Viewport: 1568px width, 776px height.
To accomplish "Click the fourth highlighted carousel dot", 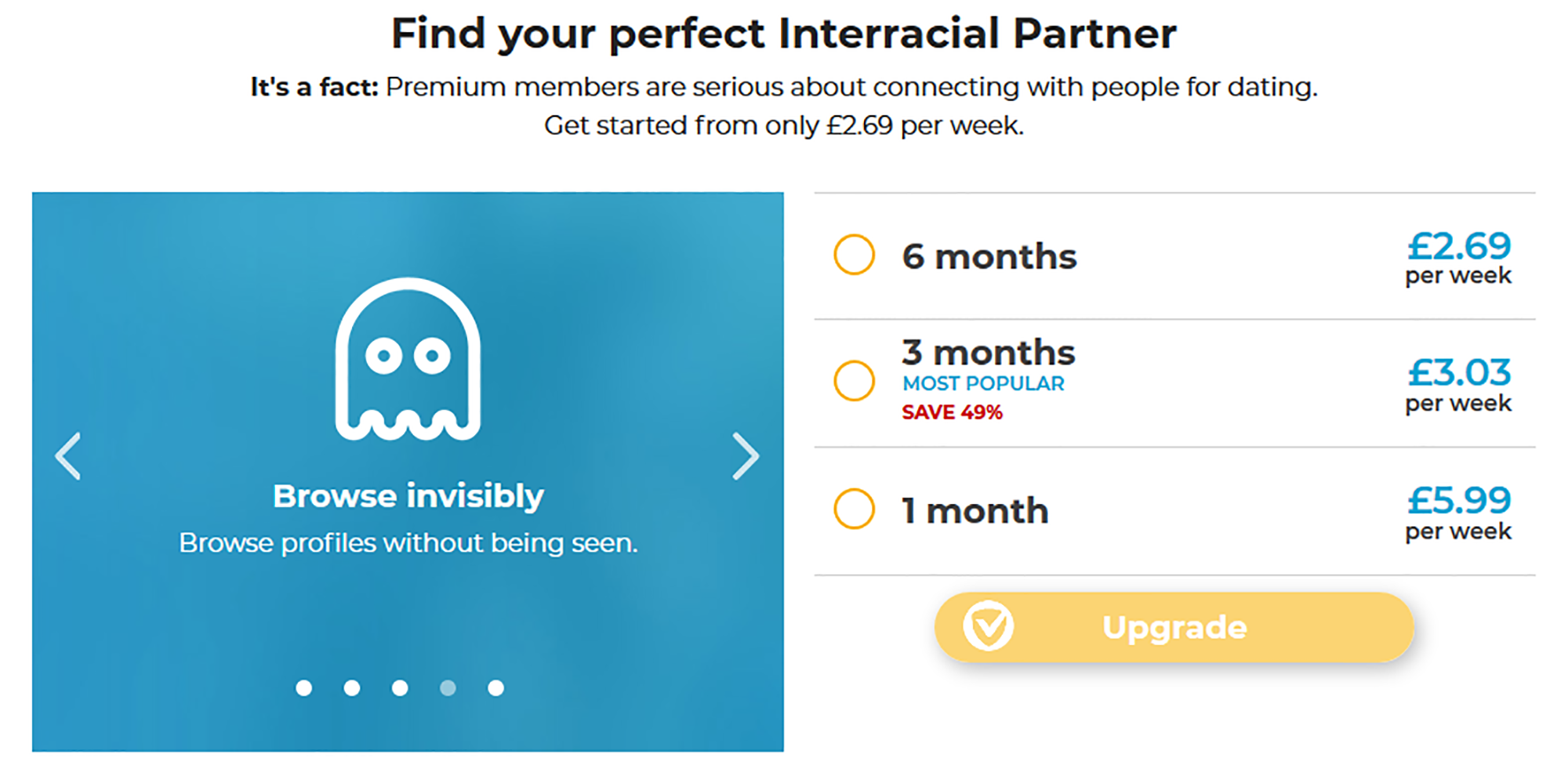I will click(448, 688).
